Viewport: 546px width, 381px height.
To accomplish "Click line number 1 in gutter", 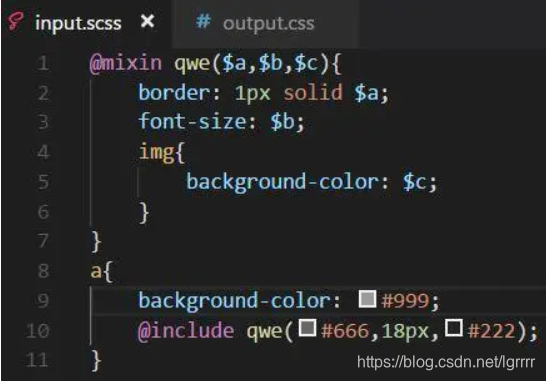I will 43,63.
